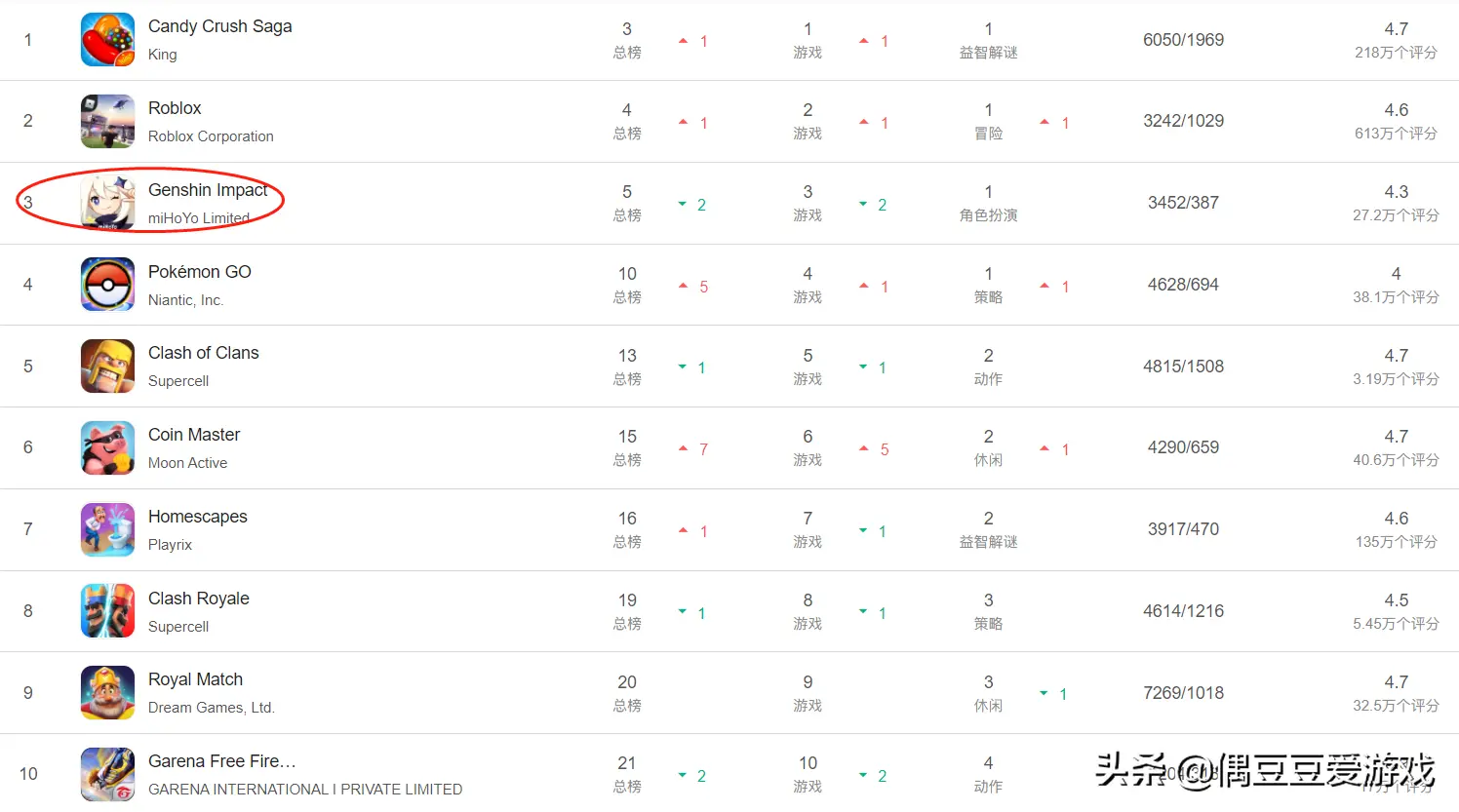Click the Clash Royale app icon

[107, 611]
